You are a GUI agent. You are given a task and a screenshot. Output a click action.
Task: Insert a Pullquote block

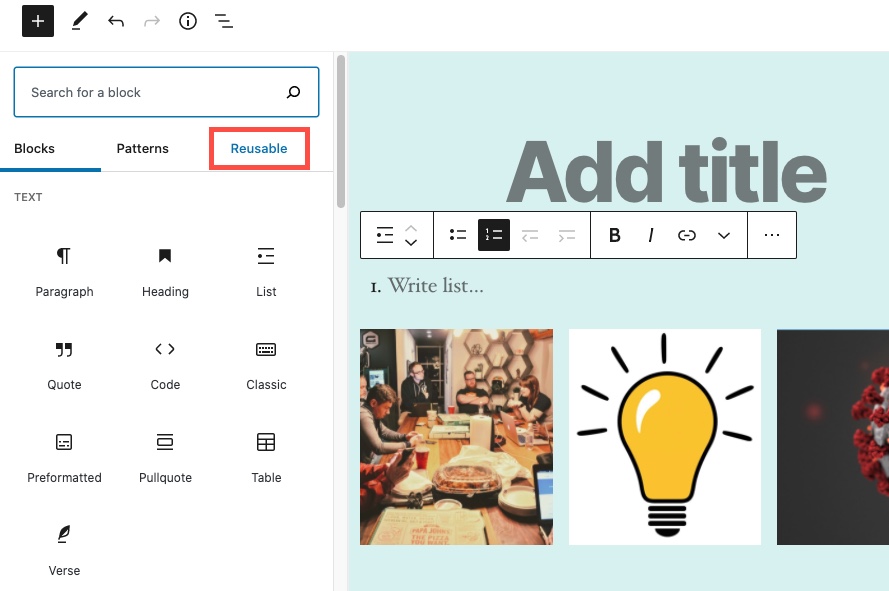(165, 458)
